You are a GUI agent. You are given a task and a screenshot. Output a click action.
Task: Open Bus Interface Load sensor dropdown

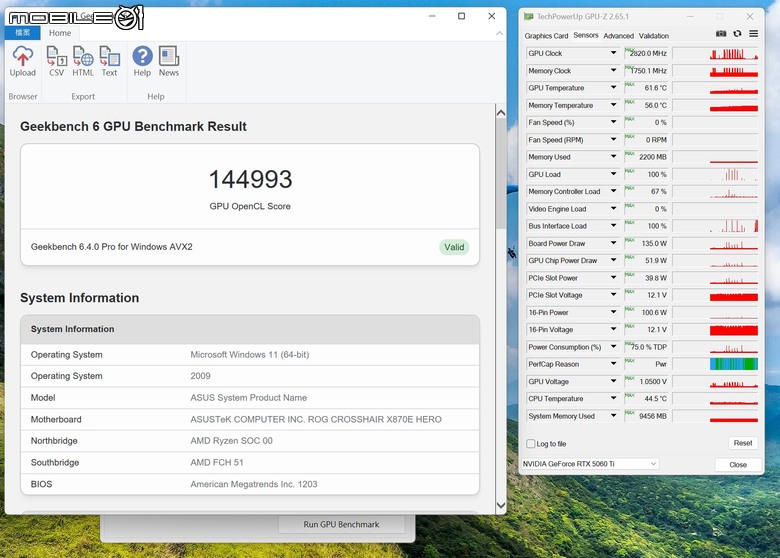tap(613, 226)
